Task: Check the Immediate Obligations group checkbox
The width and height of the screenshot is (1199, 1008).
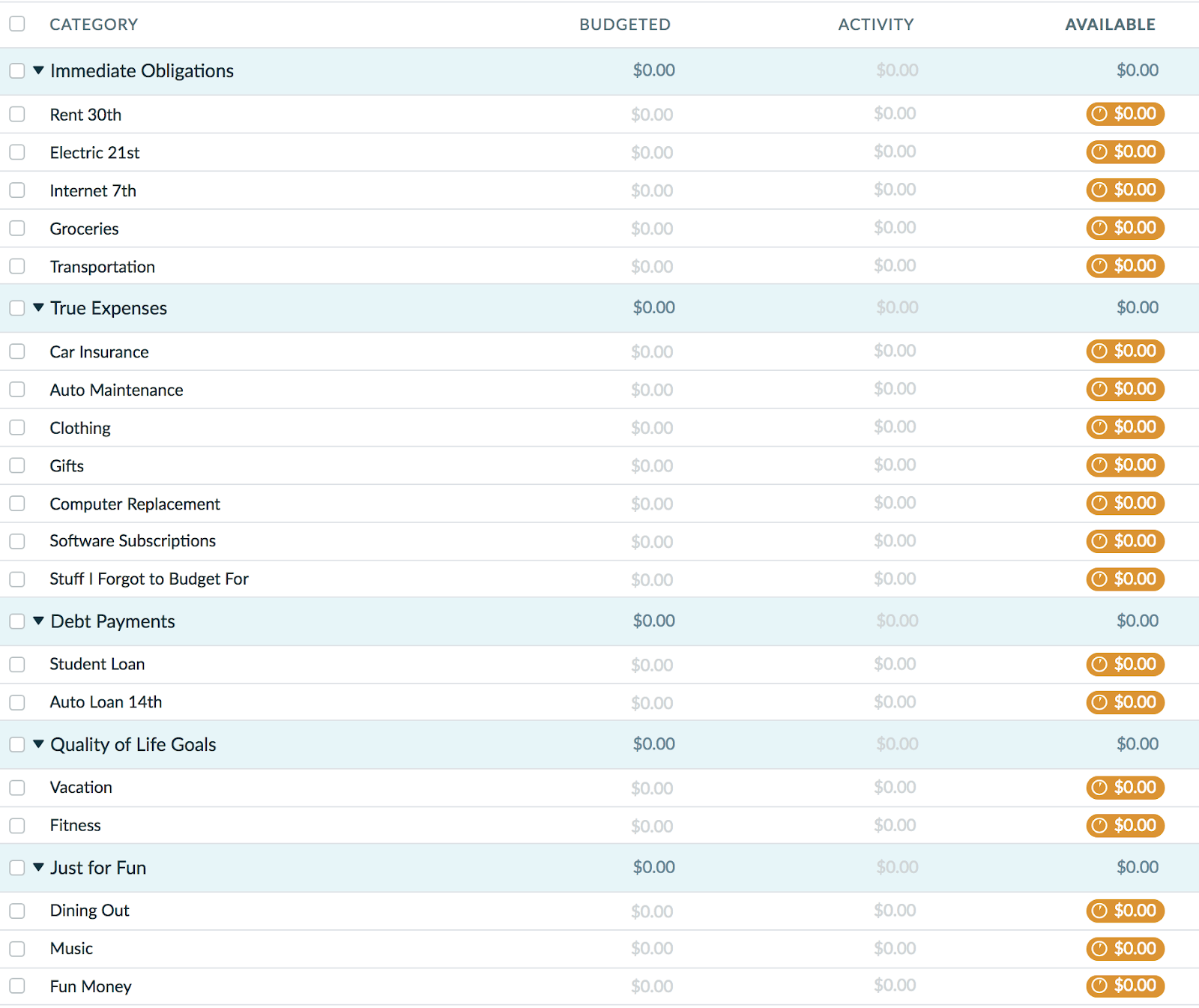Action: (x=17, y=70)
